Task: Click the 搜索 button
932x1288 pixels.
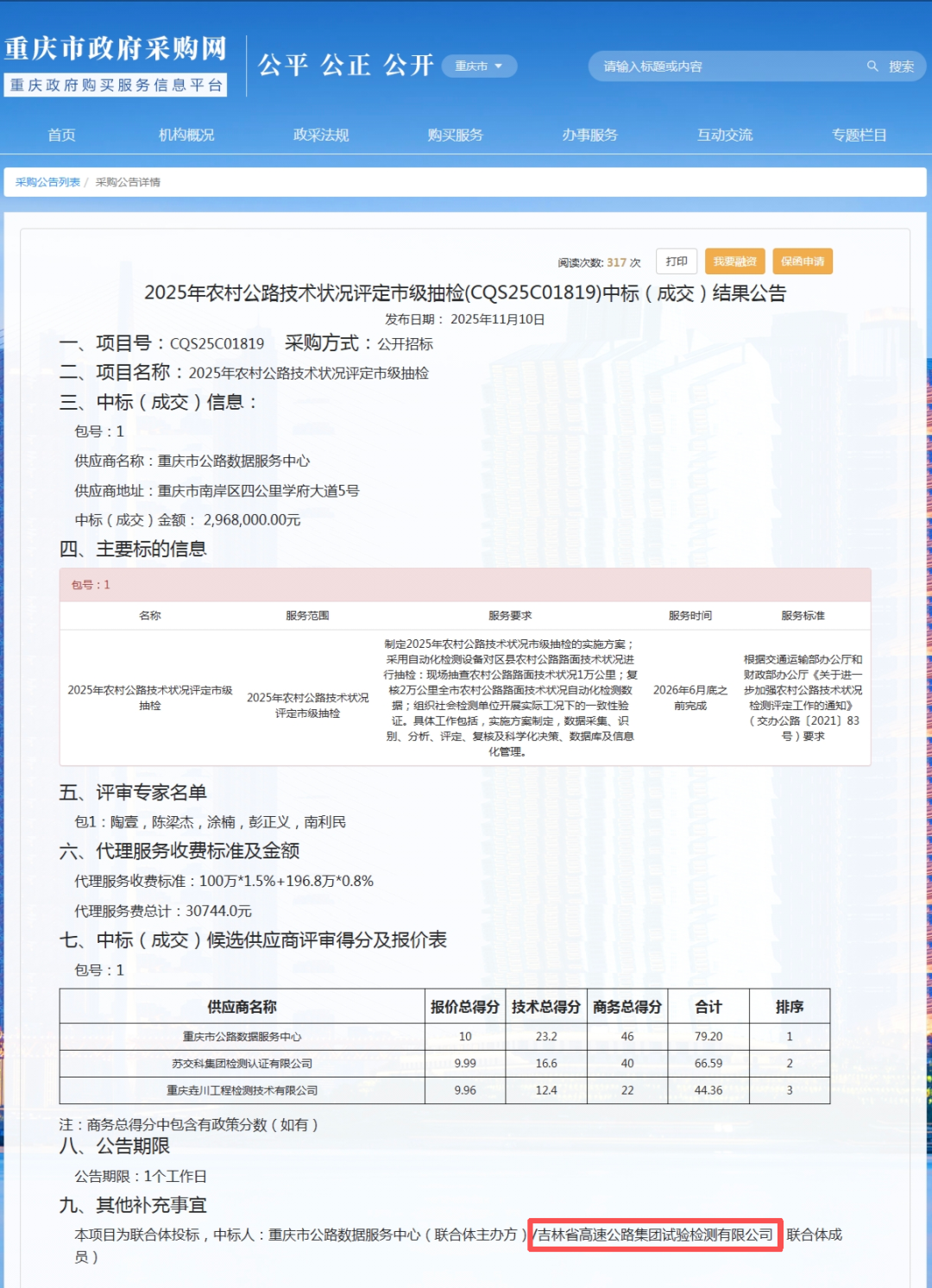Action: 902,66
